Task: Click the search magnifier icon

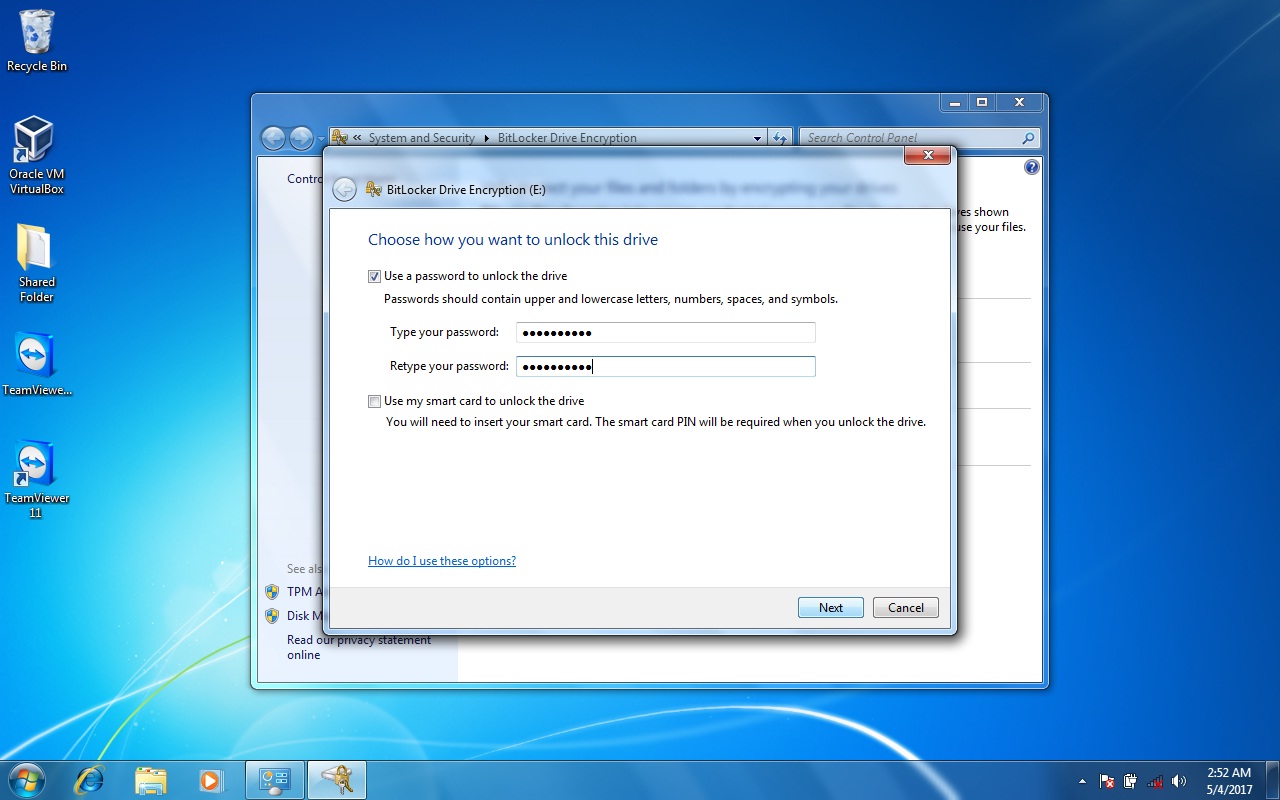Action: tap(1028, 138)
